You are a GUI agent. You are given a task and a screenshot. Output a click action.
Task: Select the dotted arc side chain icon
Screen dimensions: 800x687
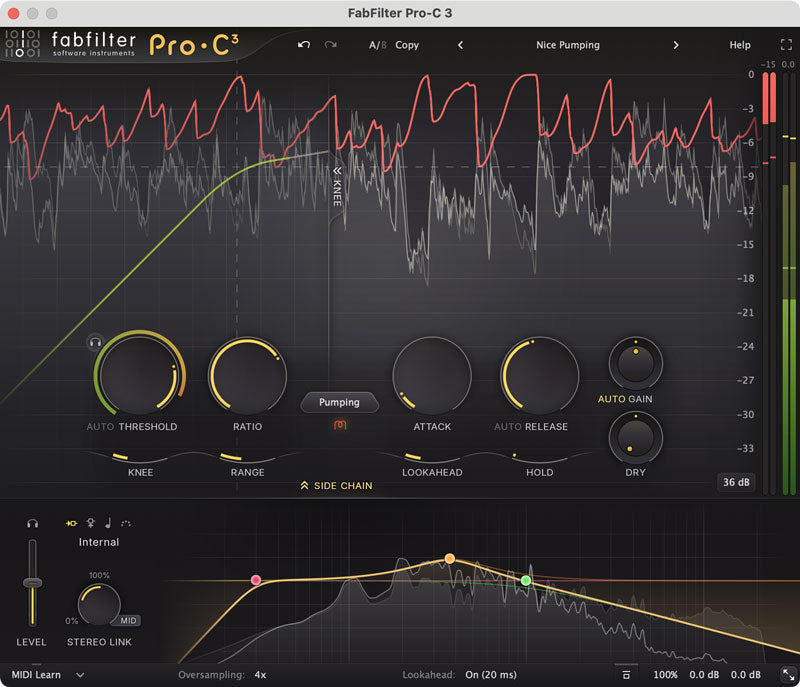(x=126, y=523)
